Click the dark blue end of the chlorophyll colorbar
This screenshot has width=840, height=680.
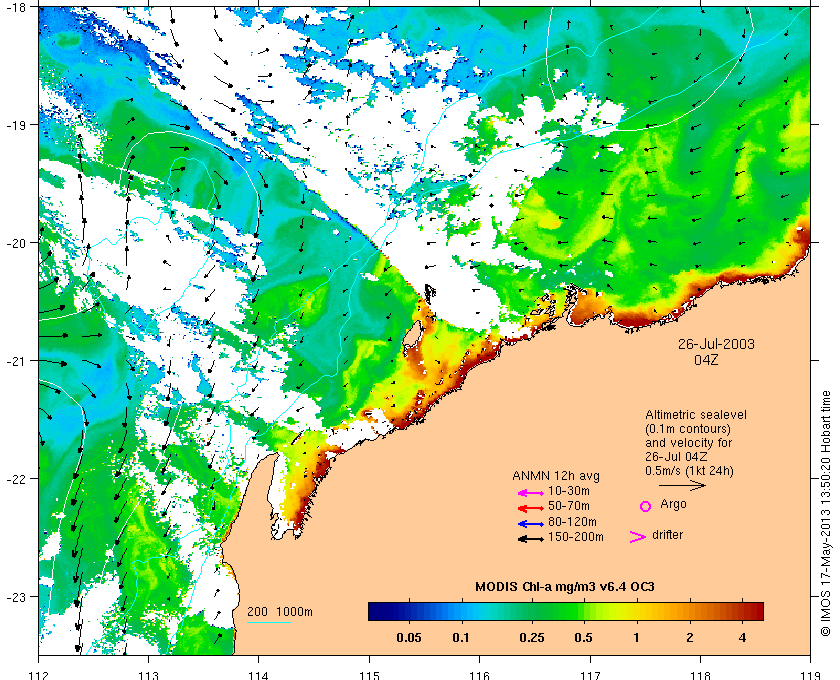[x=376, y=611]
